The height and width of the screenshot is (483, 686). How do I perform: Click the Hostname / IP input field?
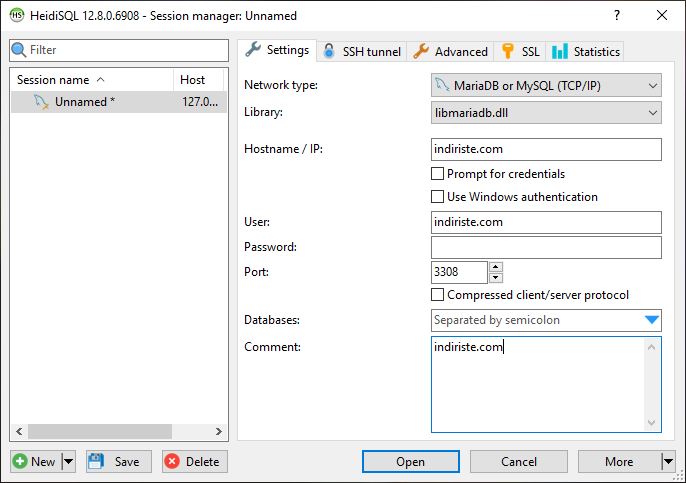tap(546, 149)
